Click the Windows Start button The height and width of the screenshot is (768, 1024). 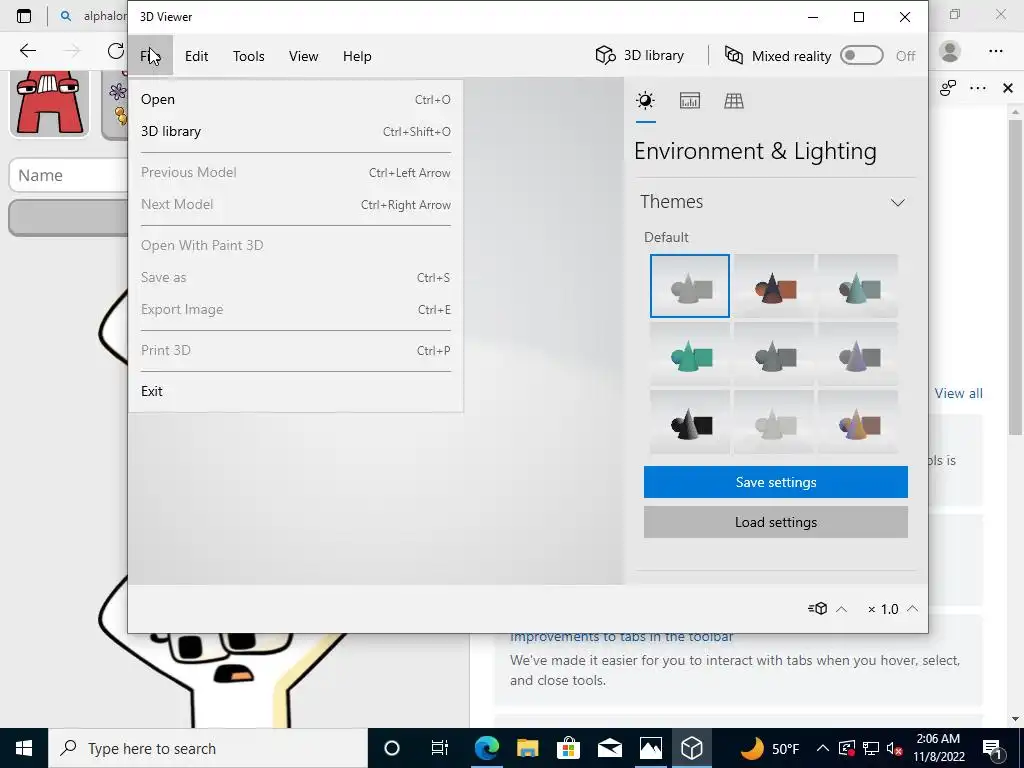[24, 748]
